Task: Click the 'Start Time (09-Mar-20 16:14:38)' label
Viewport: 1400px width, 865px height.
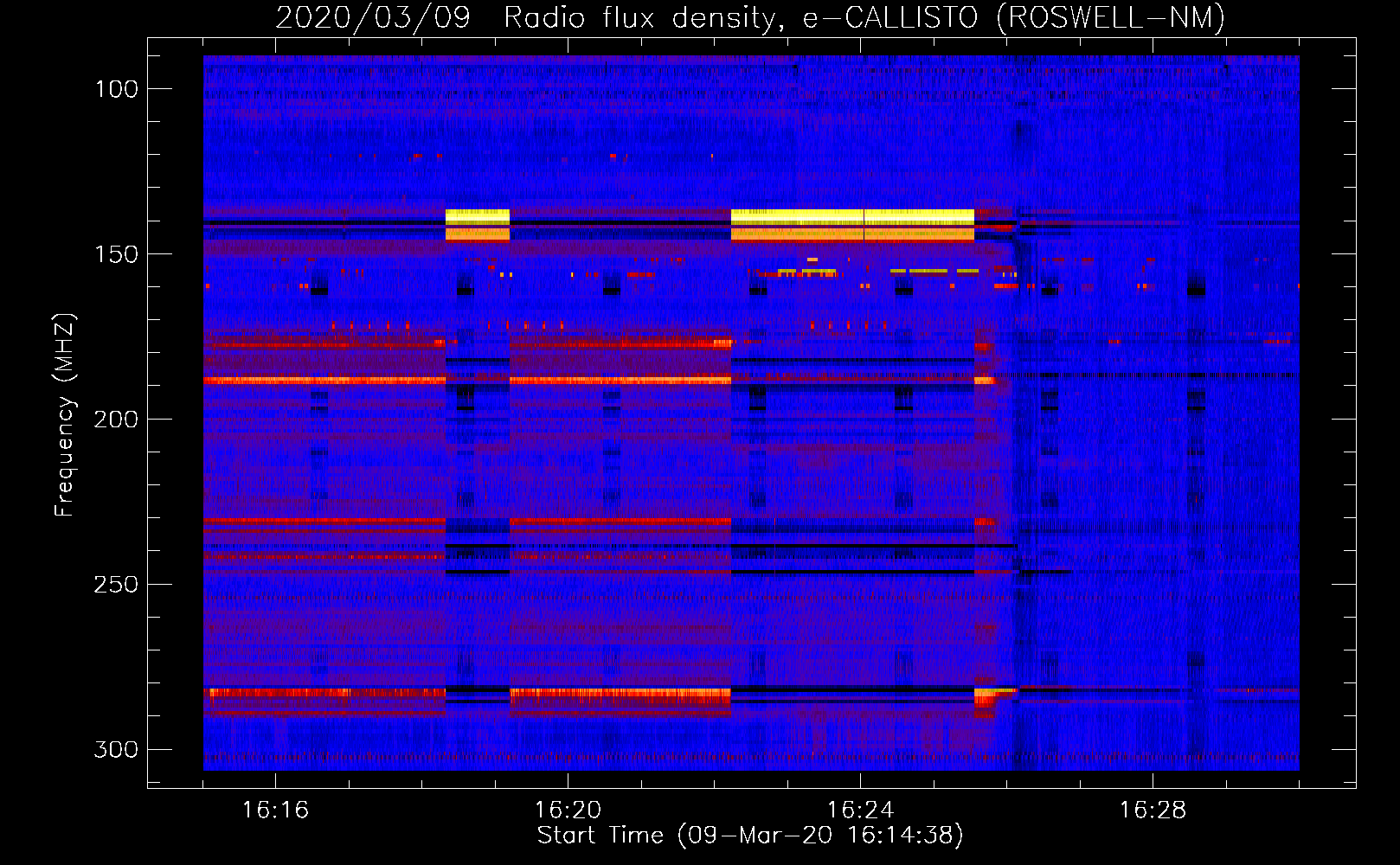Action: (750, 836)
